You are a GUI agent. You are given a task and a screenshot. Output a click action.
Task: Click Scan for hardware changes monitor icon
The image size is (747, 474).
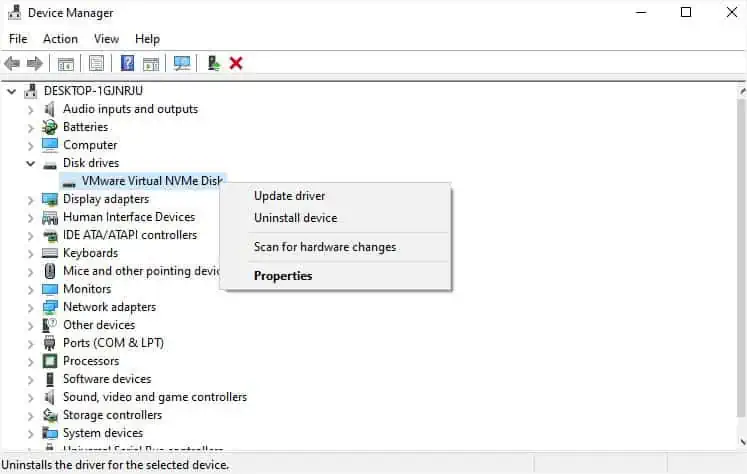pyautogui.click(x=182, y=63)
